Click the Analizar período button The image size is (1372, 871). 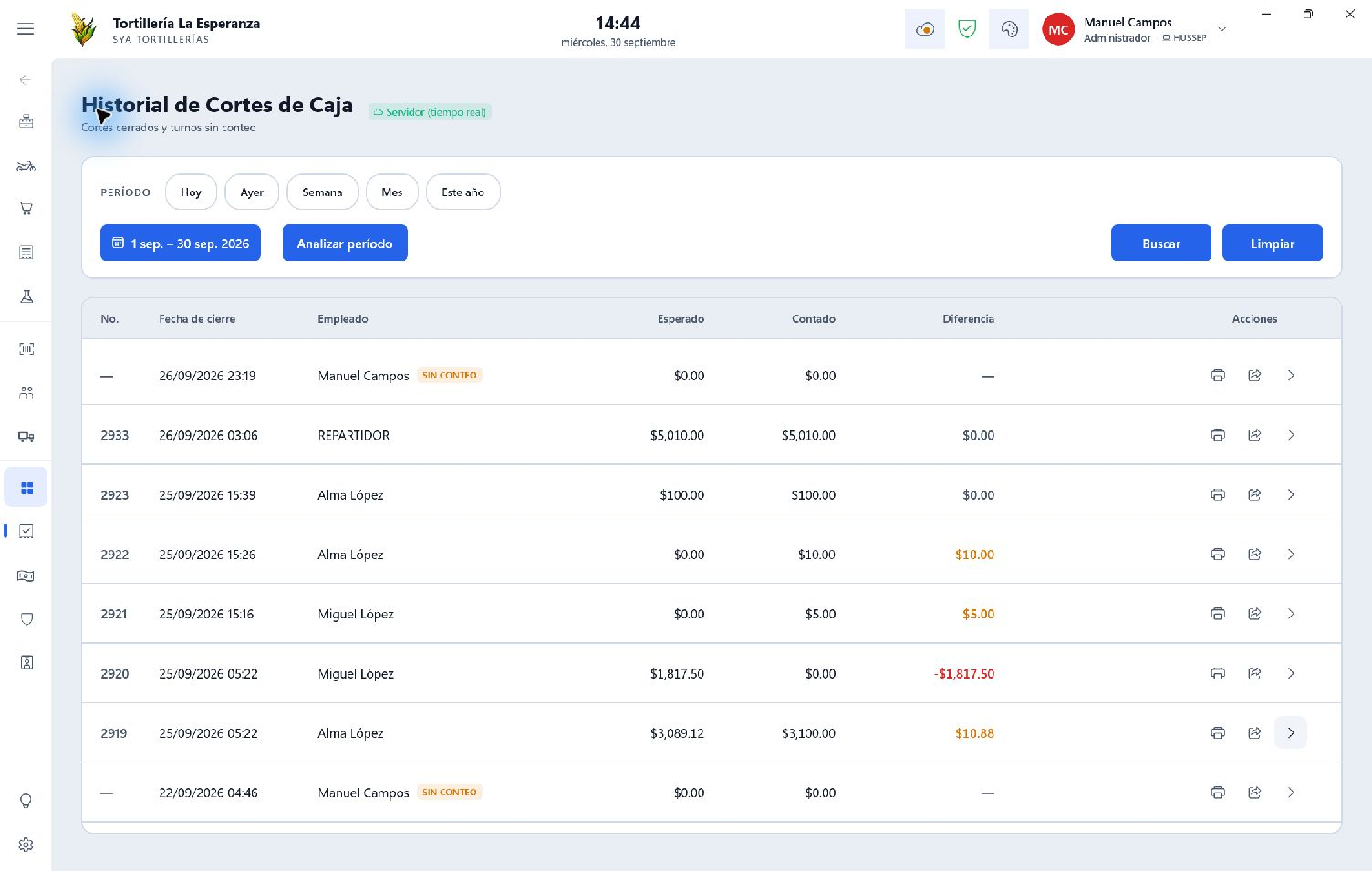[345, 244]
